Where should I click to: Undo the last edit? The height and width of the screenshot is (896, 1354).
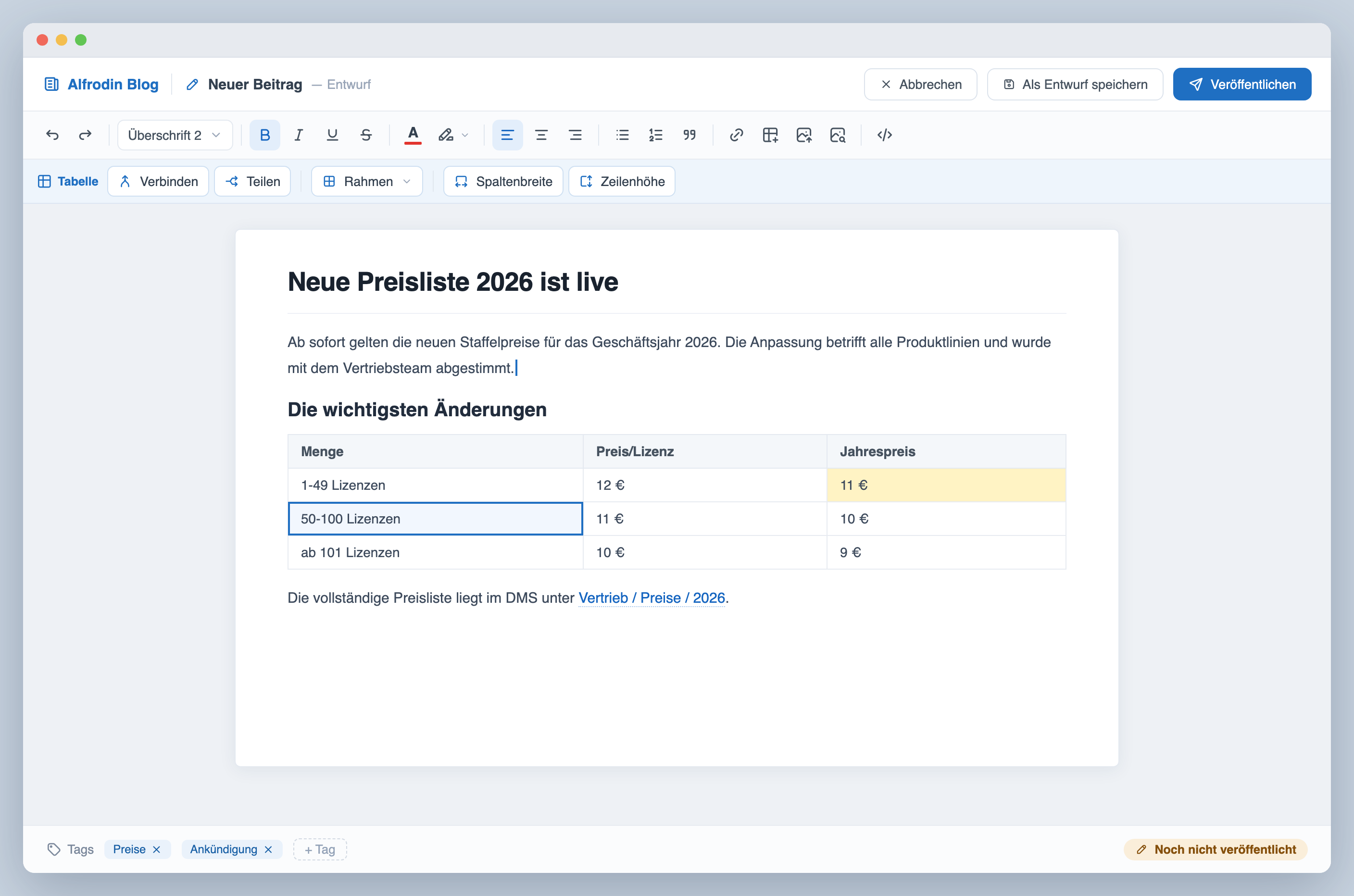(52, 135)
